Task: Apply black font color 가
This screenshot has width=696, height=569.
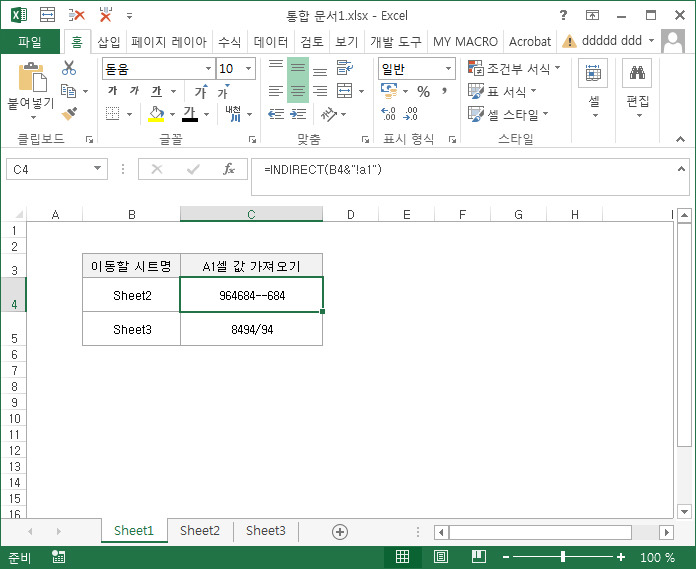Action: coord(190,114)
